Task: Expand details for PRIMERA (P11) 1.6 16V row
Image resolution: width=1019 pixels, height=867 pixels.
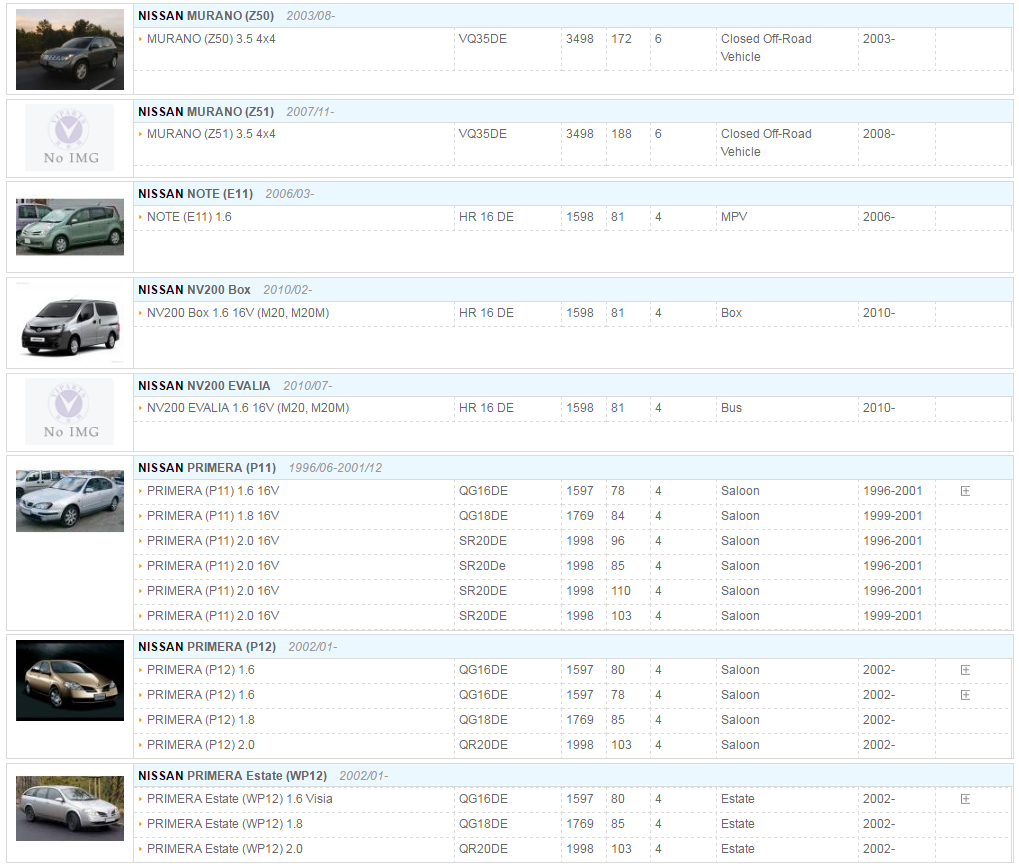Action: (x=965, y=491)
